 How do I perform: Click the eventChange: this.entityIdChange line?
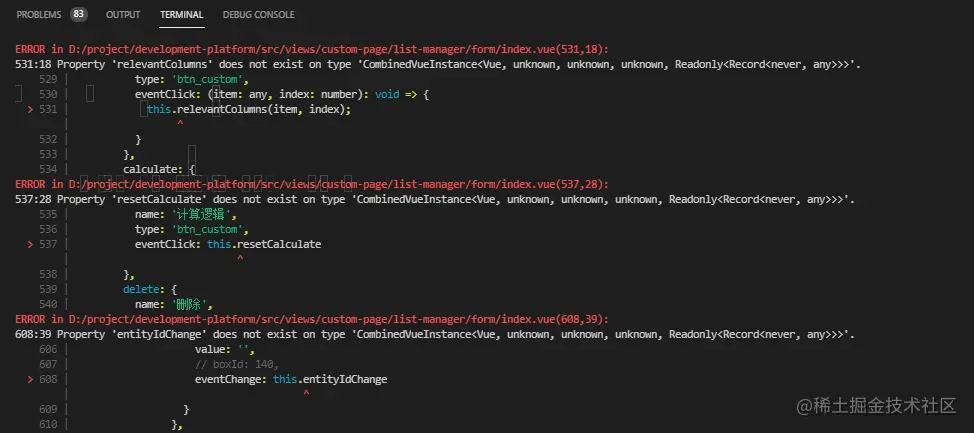291,379
